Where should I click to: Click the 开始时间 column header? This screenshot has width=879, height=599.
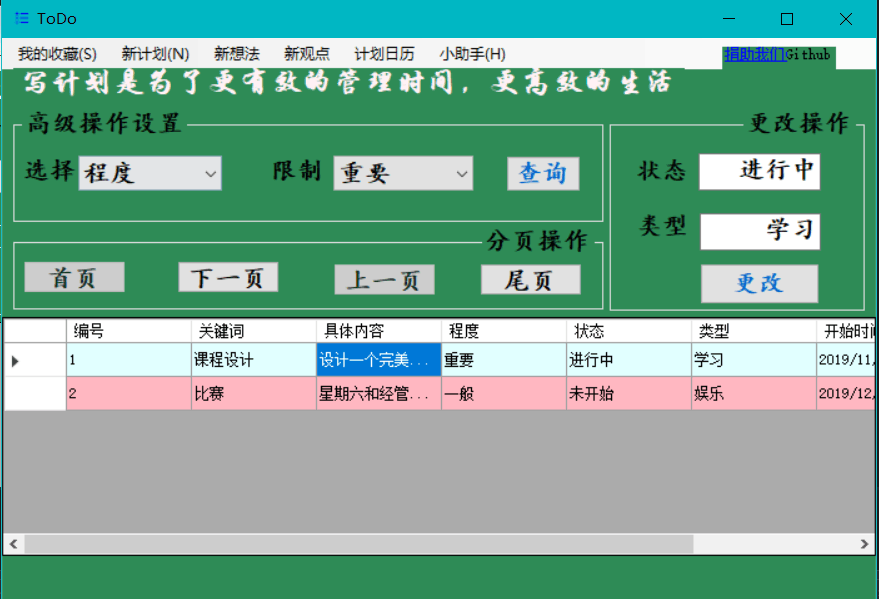pyautogui.click(x=846, y=331)
